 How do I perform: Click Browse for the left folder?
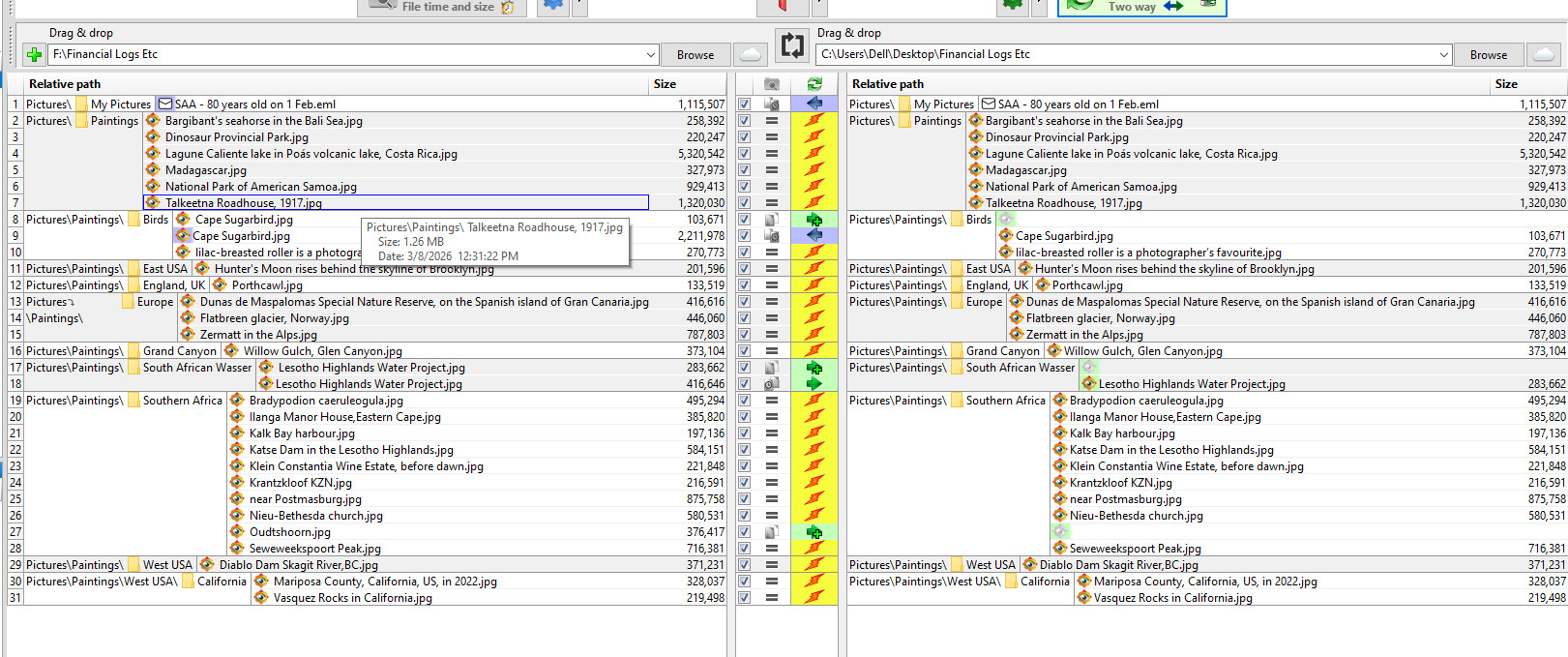click(695, 54)
